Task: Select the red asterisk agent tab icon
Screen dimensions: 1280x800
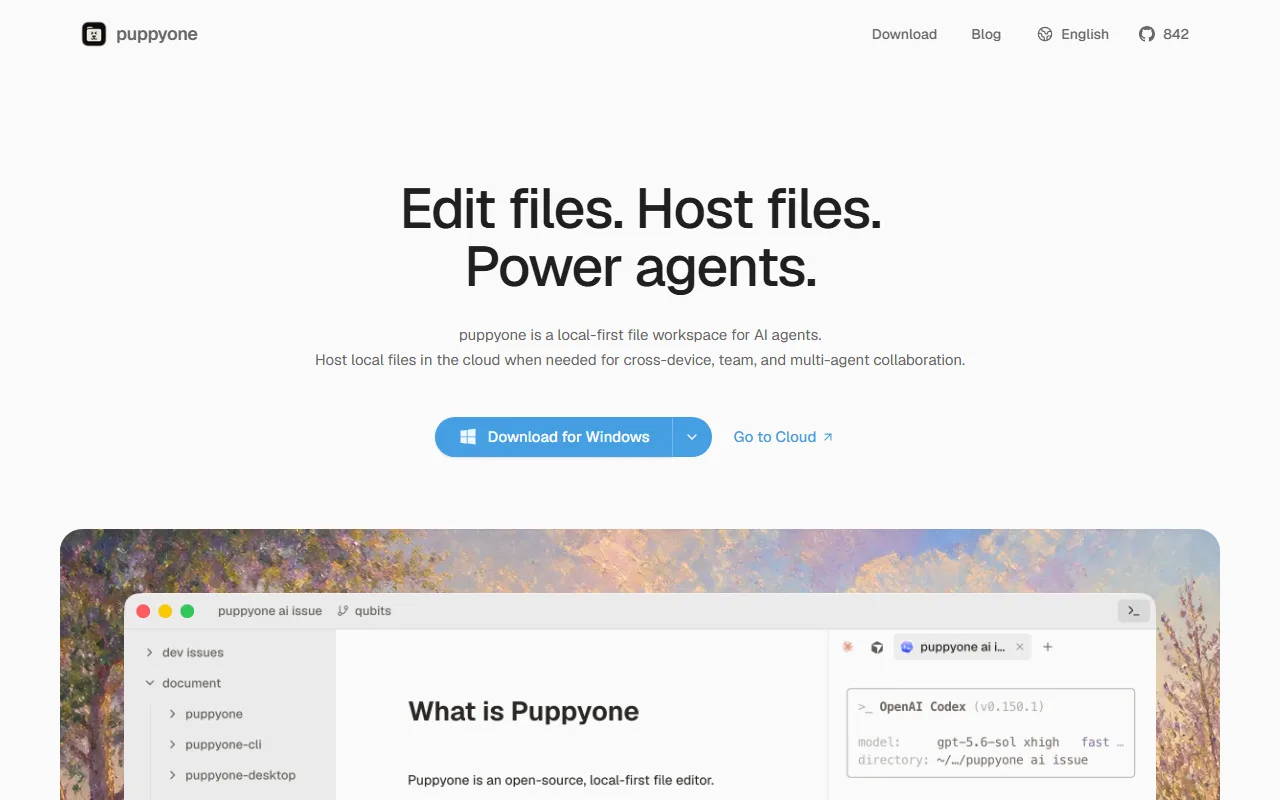Action: [848, 647]
